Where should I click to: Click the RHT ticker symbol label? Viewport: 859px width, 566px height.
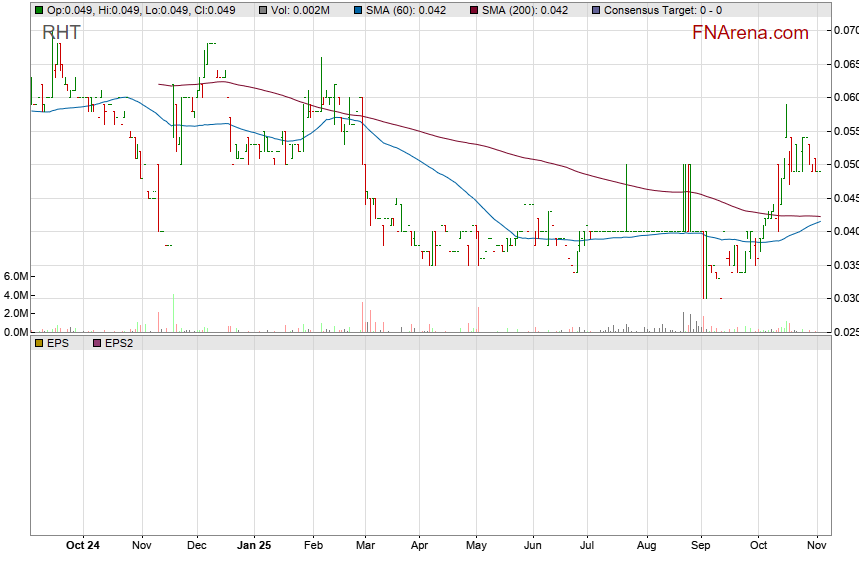click(61, 33)
